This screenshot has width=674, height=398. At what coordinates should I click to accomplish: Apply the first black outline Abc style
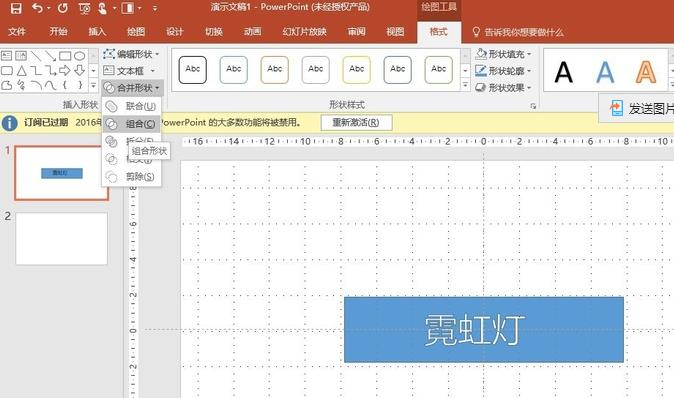(192, 70)
